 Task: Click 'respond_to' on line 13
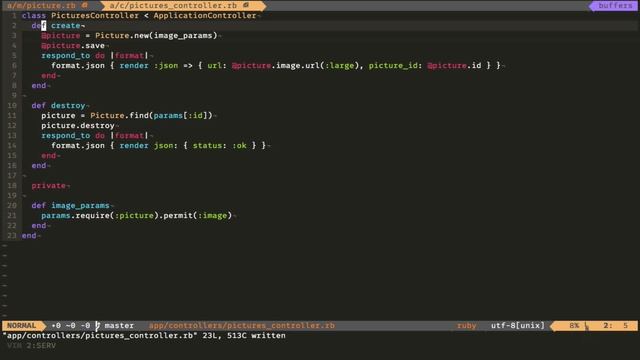pyautogui.click(x=65, y=136)
